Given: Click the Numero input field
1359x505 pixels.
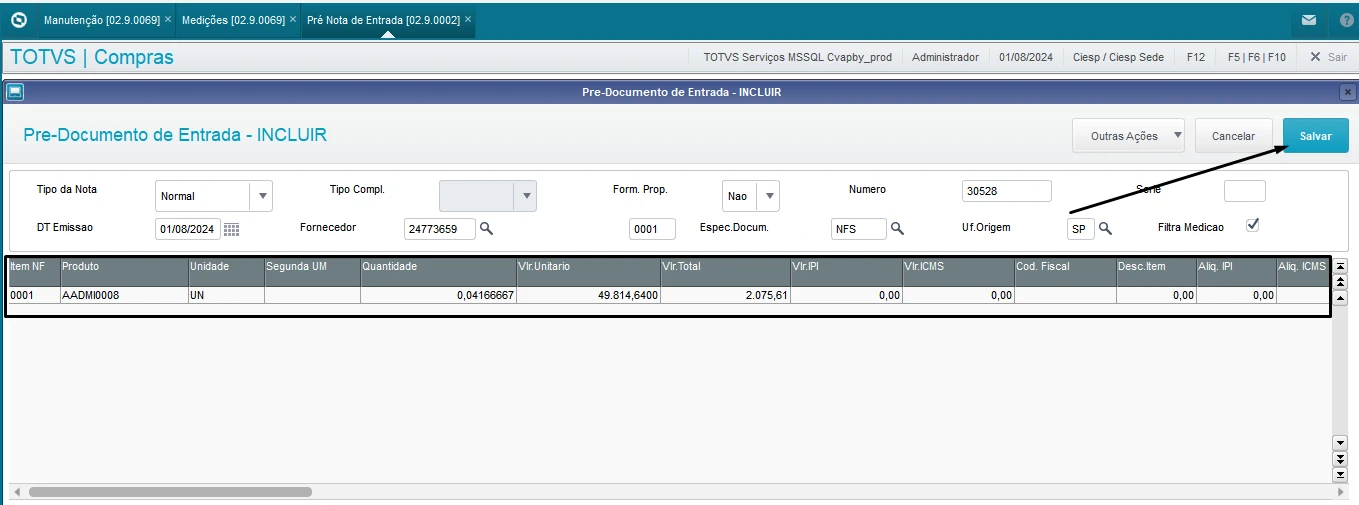Looking at the screenshot, I should pos(1006,191).
